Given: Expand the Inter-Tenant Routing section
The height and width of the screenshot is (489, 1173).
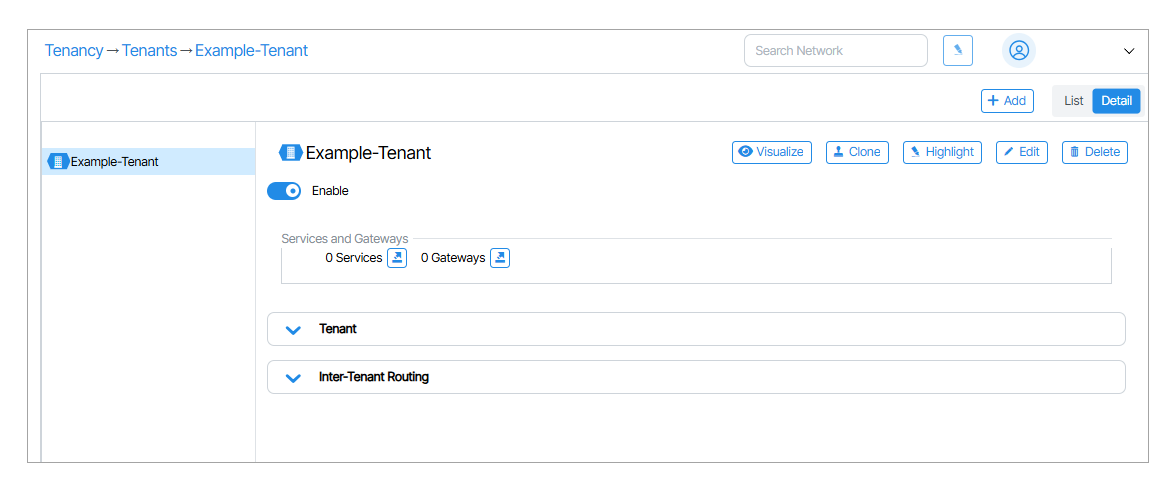Looking at the screenshot, I should 294,378.
